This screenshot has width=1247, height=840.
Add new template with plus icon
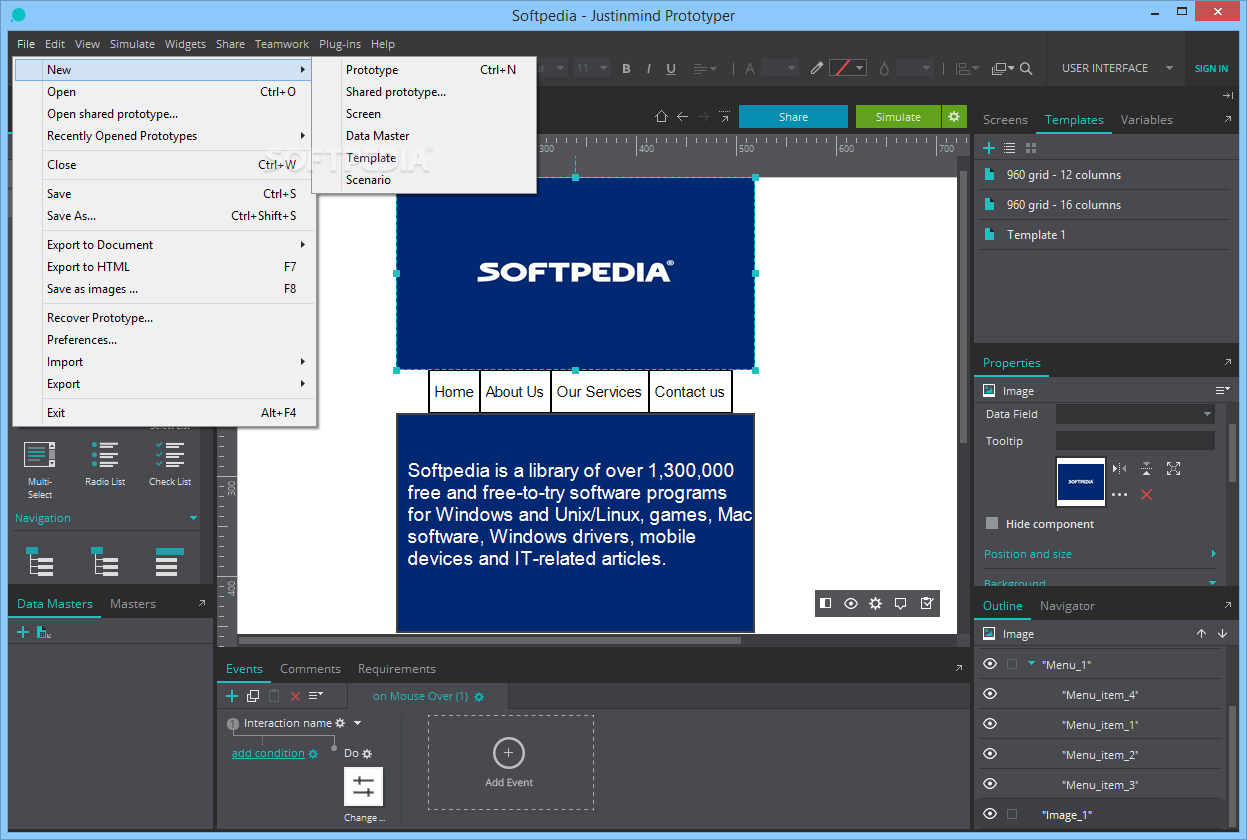[x=988, y=148]
